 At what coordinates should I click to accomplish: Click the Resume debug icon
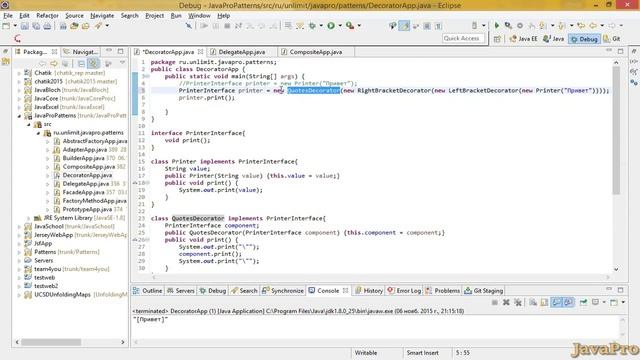pos(204,26)
